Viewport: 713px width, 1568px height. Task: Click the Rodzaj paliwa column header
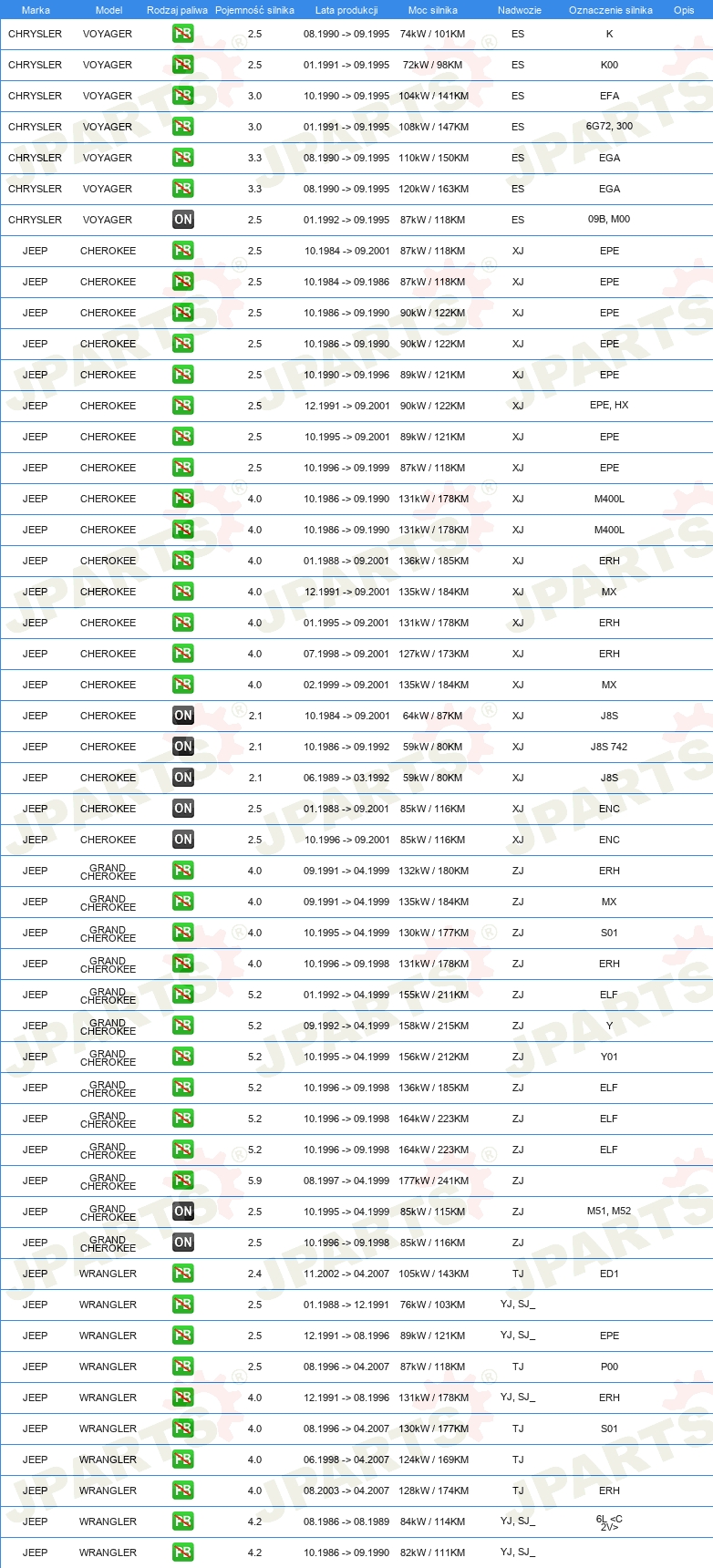click(x=177, y=10)
